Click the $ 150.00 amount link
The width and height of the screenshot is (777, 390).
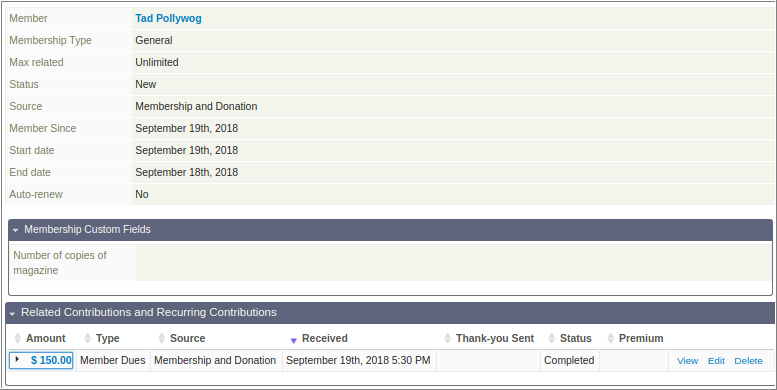point(52,360)
